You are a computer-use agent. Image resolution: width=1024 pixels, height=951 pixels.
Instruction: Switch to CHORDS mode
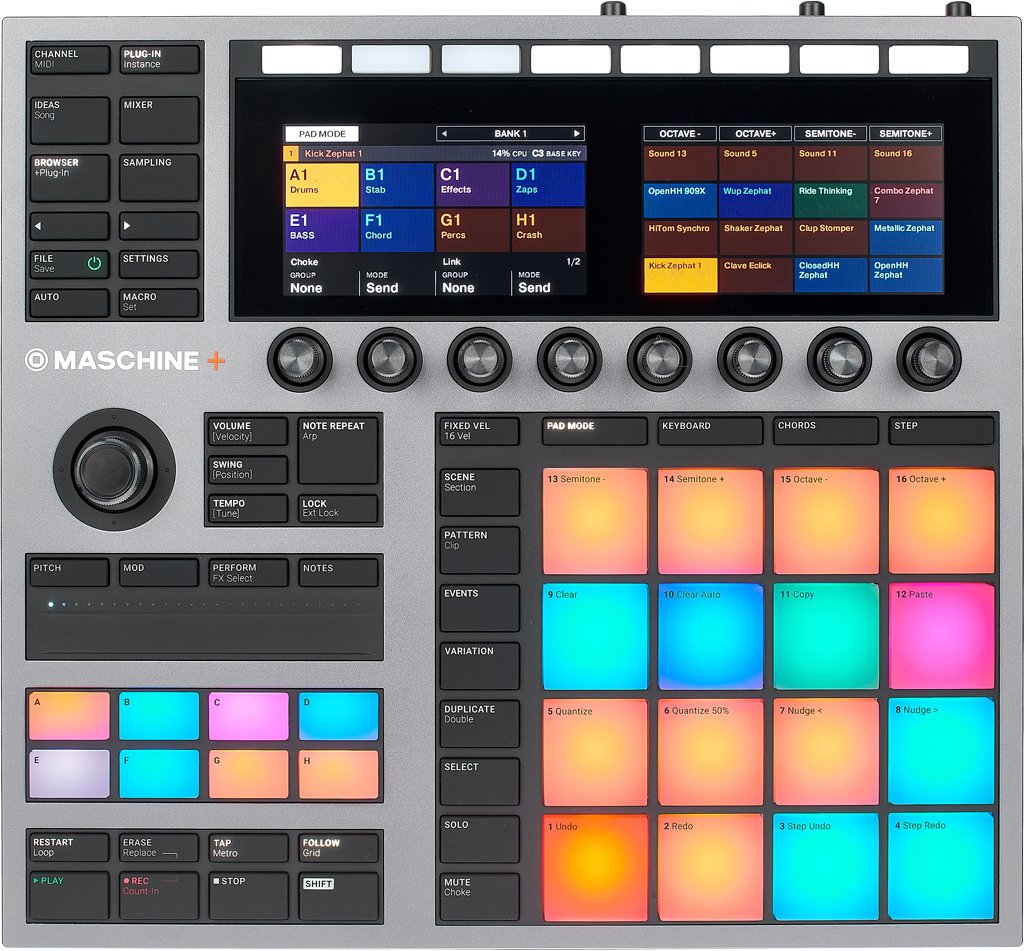click(825, 431)
